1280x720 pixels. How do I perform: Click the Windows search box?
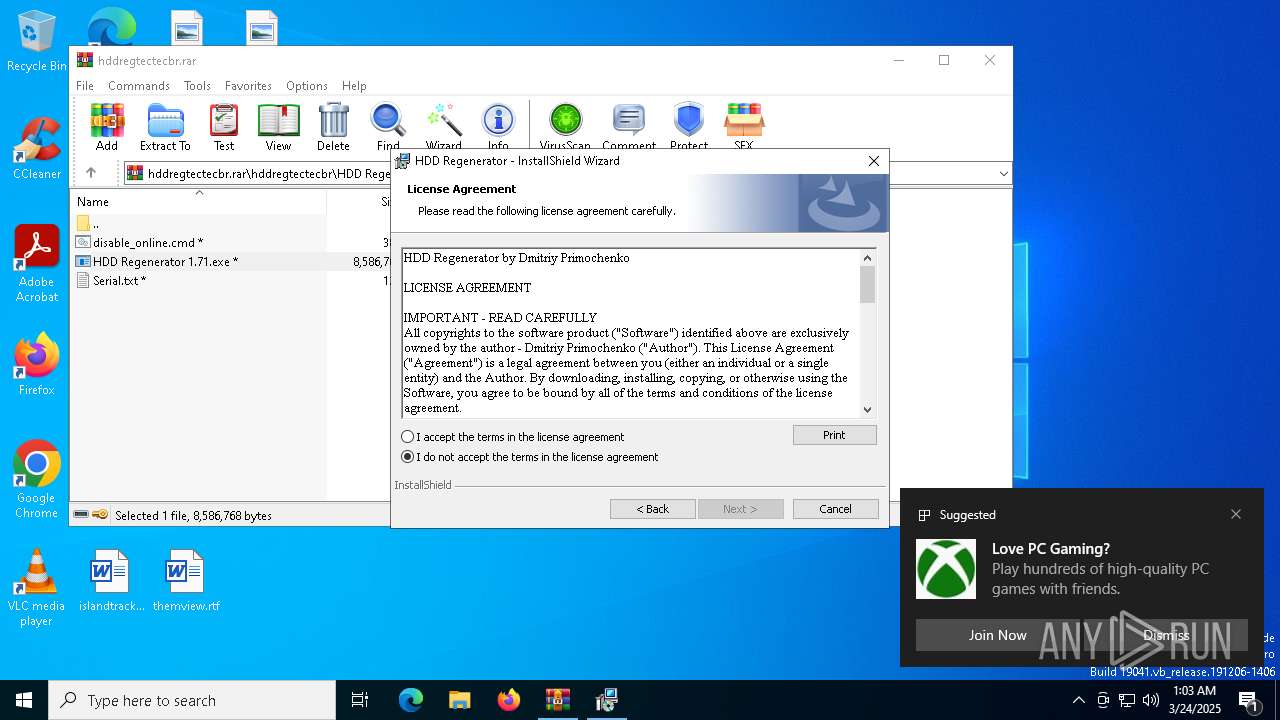(192, 700)
